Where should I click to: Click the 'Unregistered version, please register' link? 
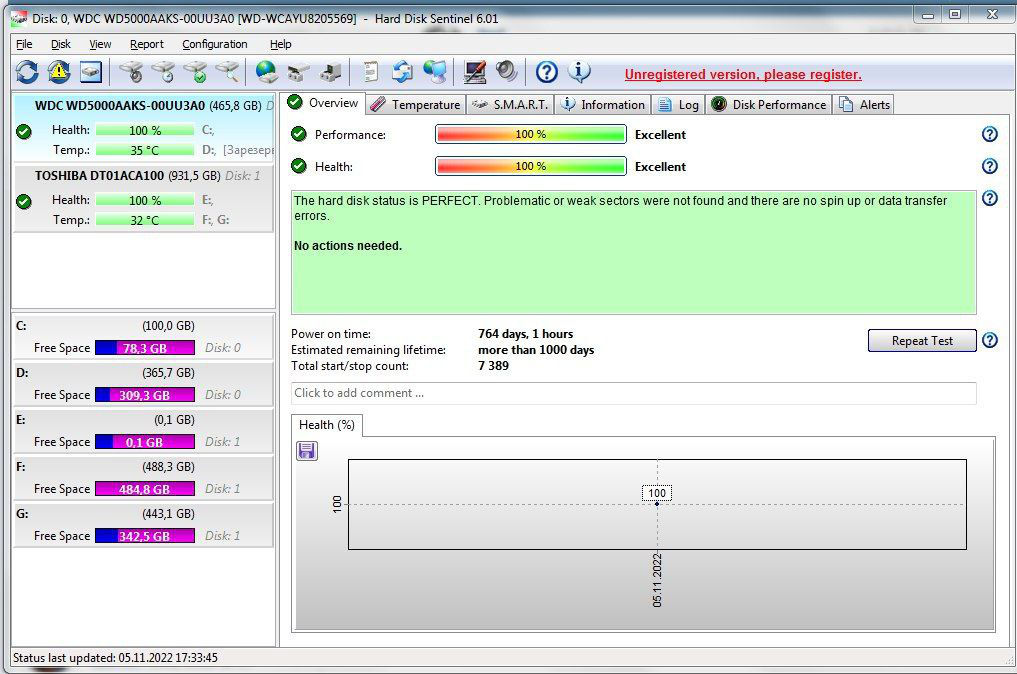click(743, 74)
